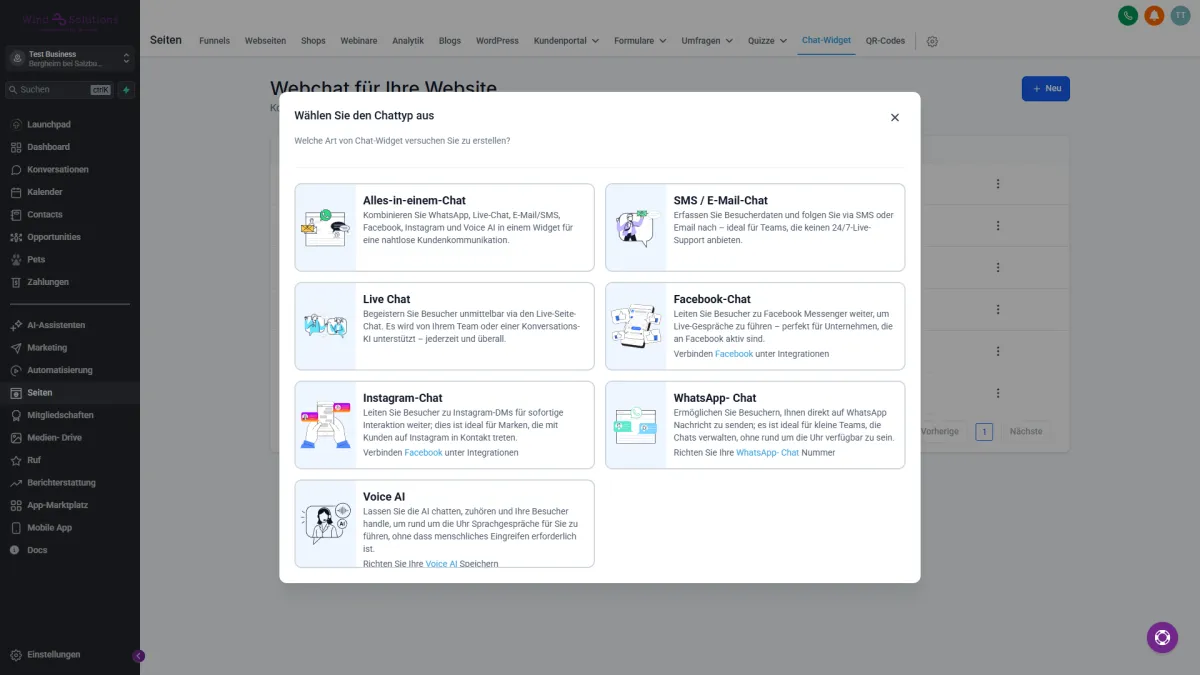The width and height of the screenshot is (1200, 675).
Task: Pick the Voice AI card title
Action: point(384,497)
